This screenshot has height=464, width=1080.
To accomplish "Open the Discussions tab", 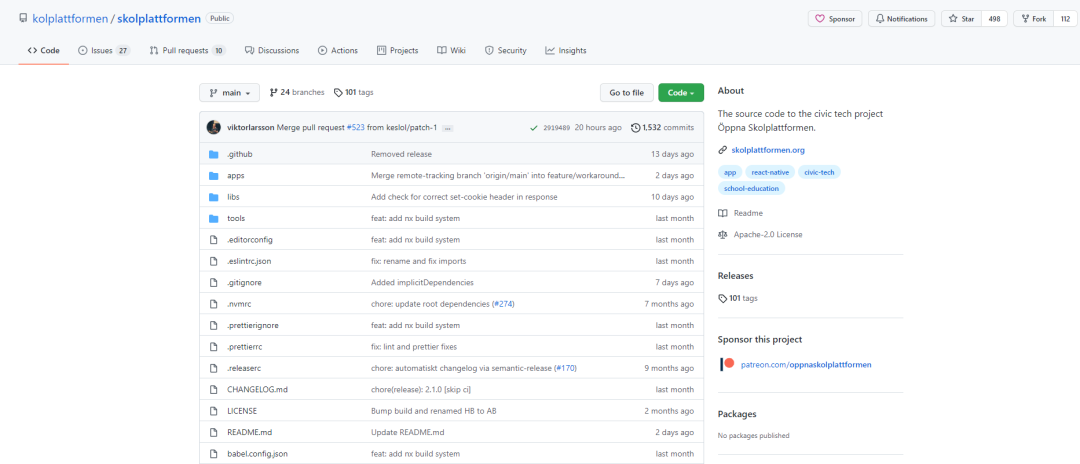I will click(x=272, y=50).
